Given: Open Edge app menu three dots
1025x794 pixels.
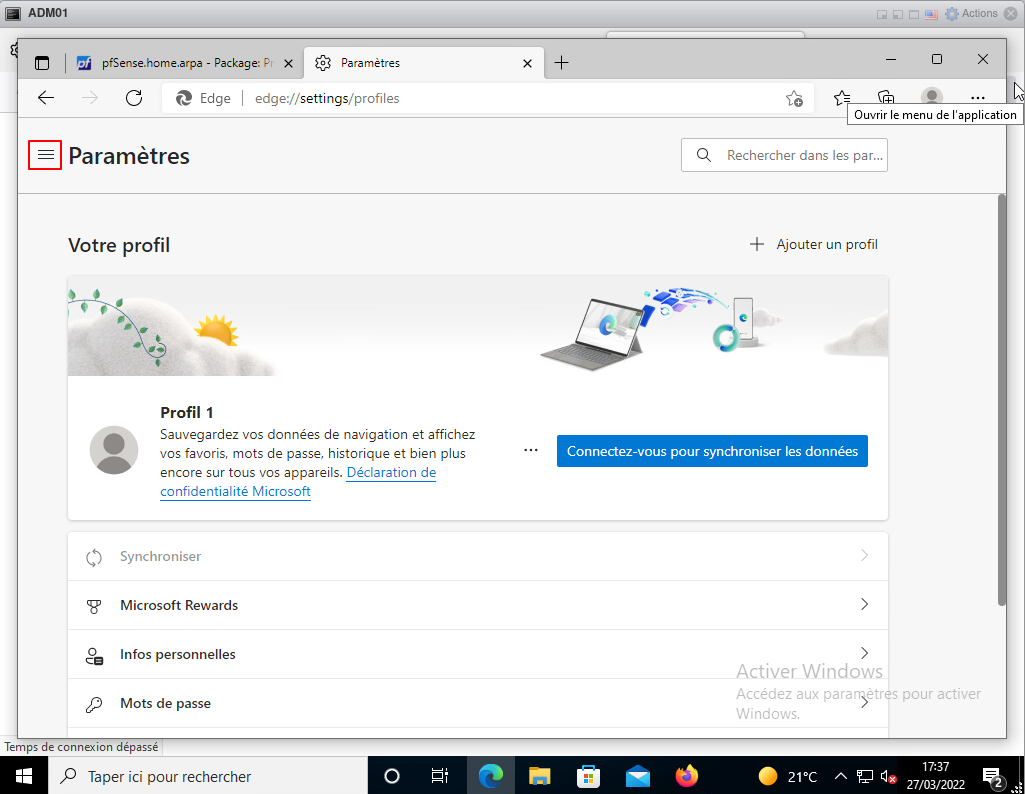Looking at the screenshot, I should pyautogui.click(x=978, y=98).
